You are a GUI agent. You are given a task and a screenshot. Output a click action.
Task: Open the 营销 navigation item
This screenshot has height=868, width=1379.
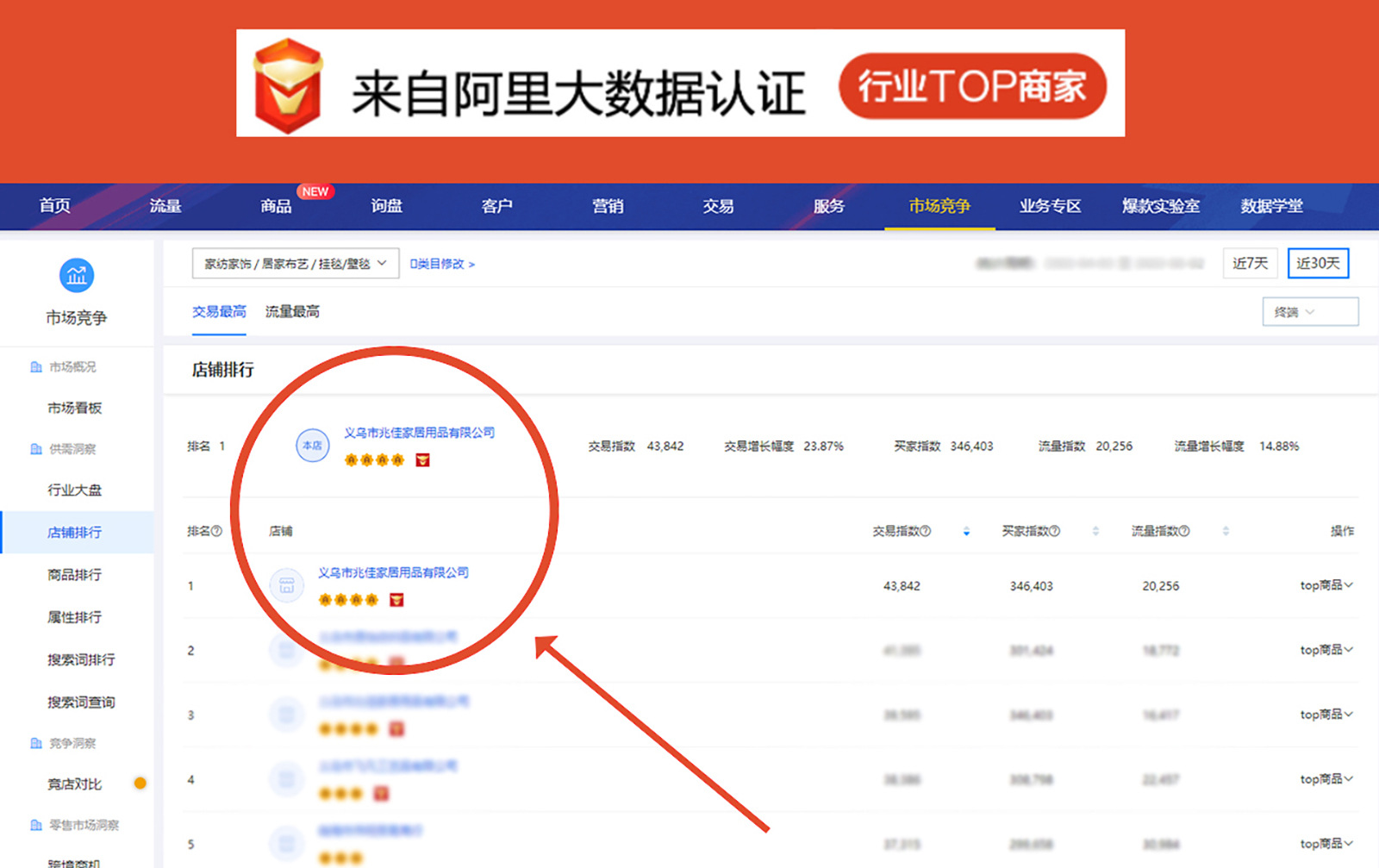(608, 206)
